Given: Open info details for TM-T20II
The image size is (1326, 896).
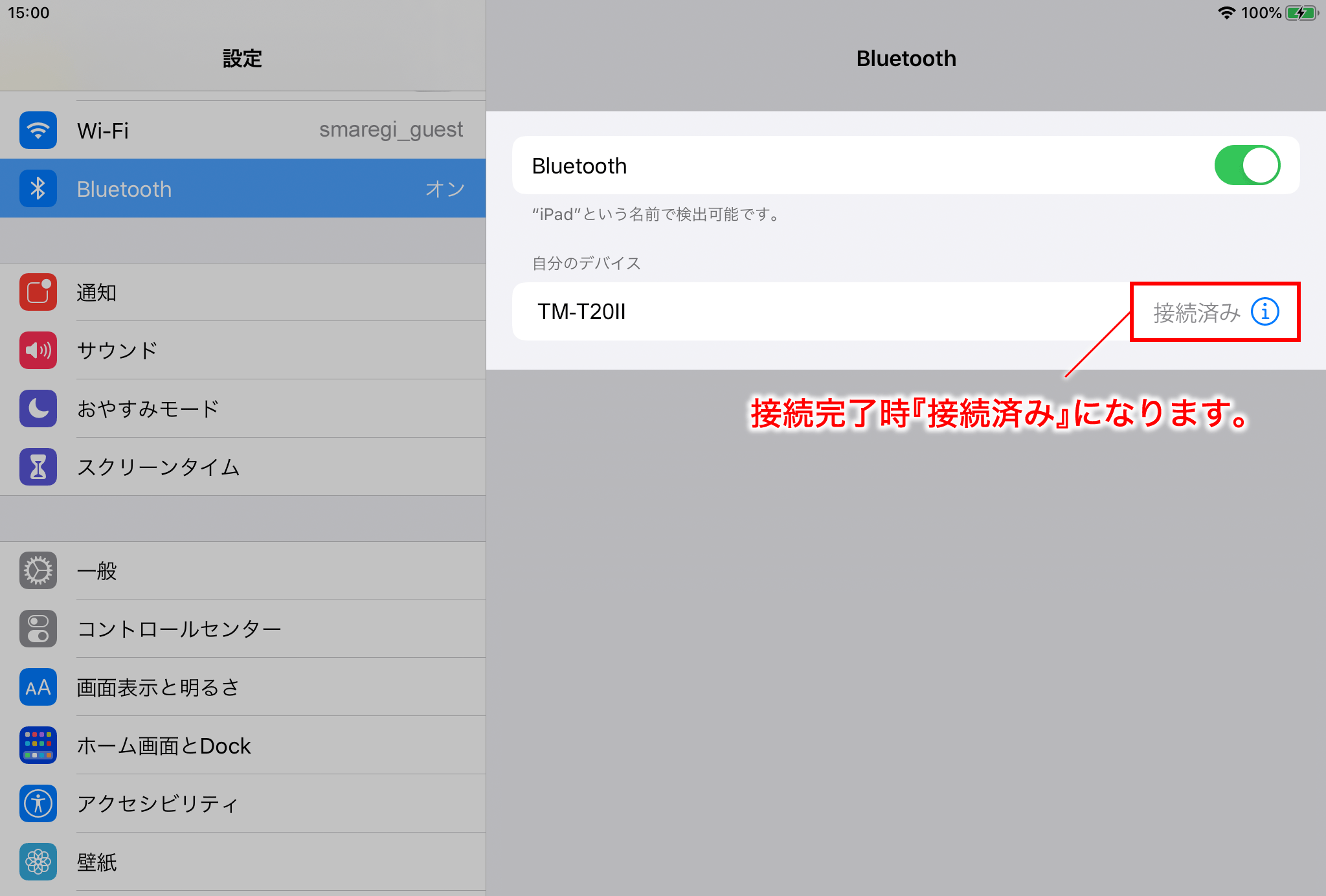Looking at the screenshot, I should coord(1264,312).
